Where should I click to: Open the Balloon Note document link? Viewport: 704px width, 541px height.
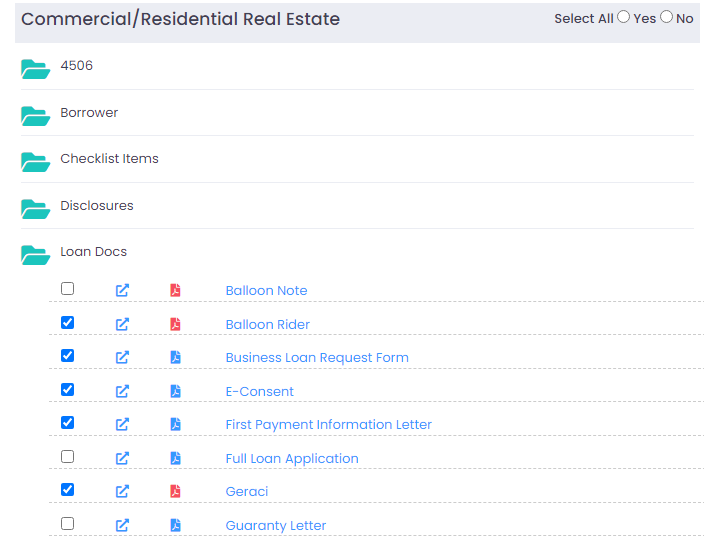pos(266,290)
